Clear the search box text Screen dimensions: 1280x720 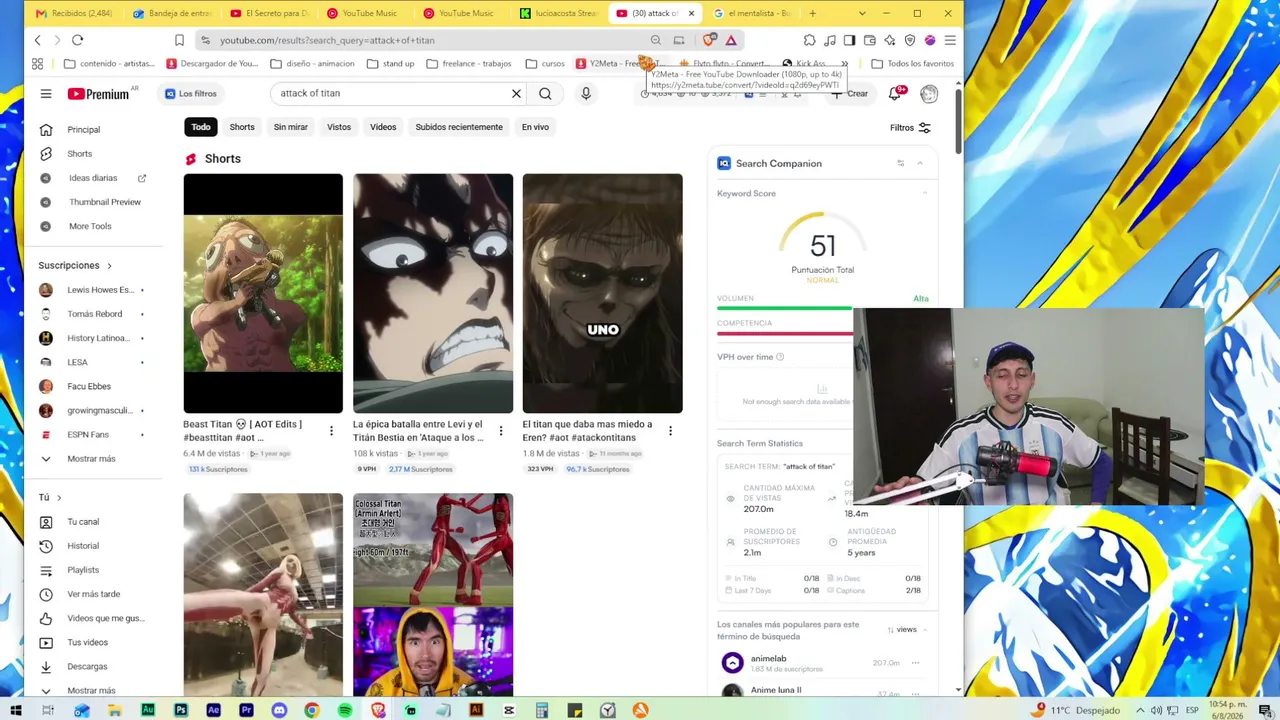tap(516, 93)
